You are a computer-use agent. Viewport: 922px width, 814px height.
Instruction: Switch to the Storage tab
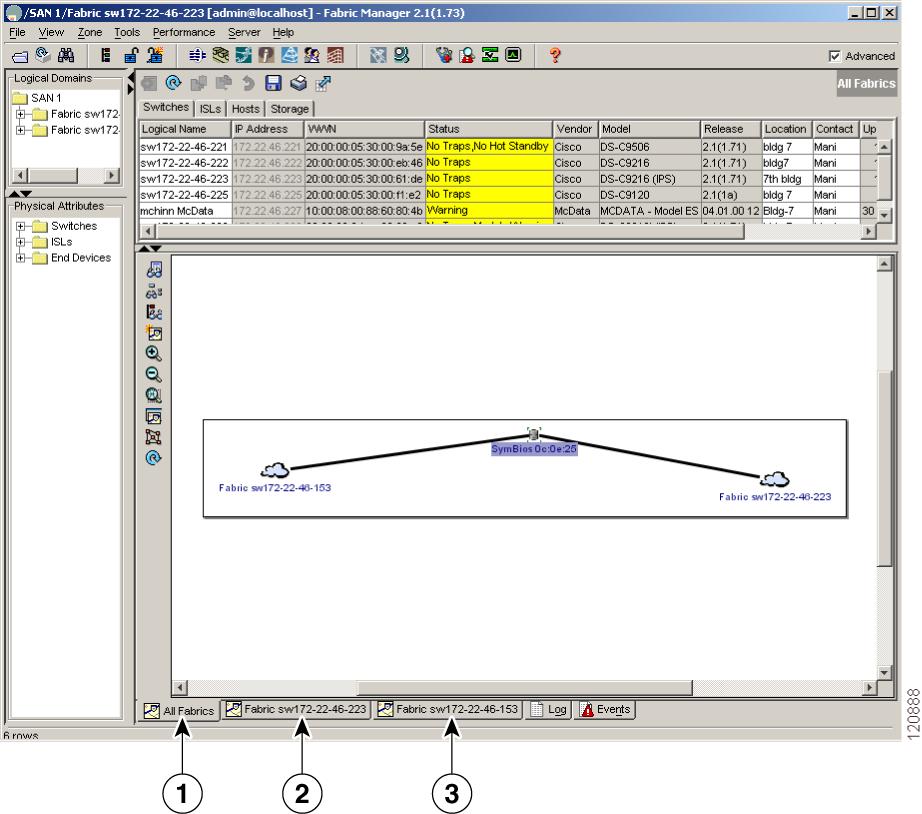(289, 109)
